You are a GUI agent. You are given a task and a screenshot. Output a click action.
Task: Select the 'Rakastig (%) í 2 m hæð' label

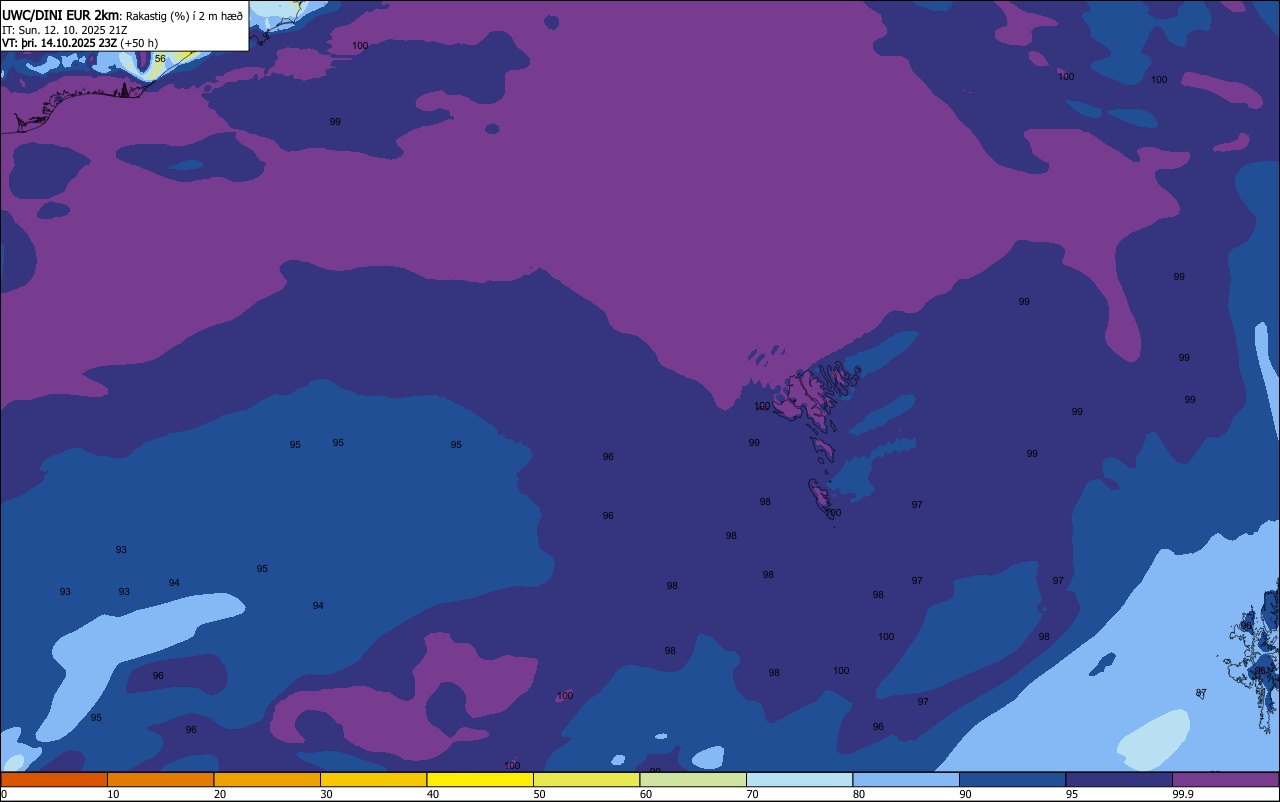tap(184, 16)
